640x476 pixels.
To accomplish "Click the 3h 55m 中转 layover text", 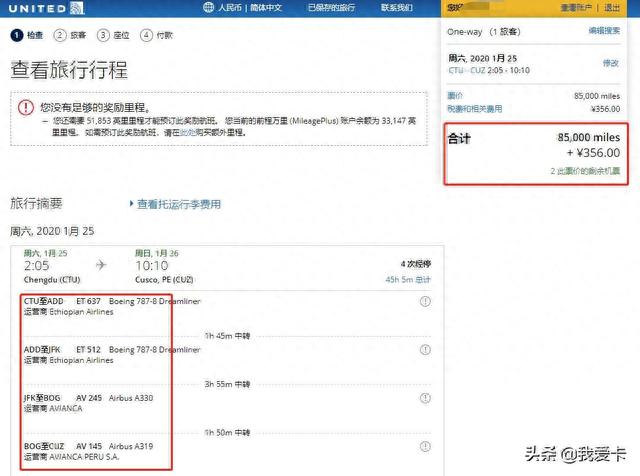I will pos(227,384).
